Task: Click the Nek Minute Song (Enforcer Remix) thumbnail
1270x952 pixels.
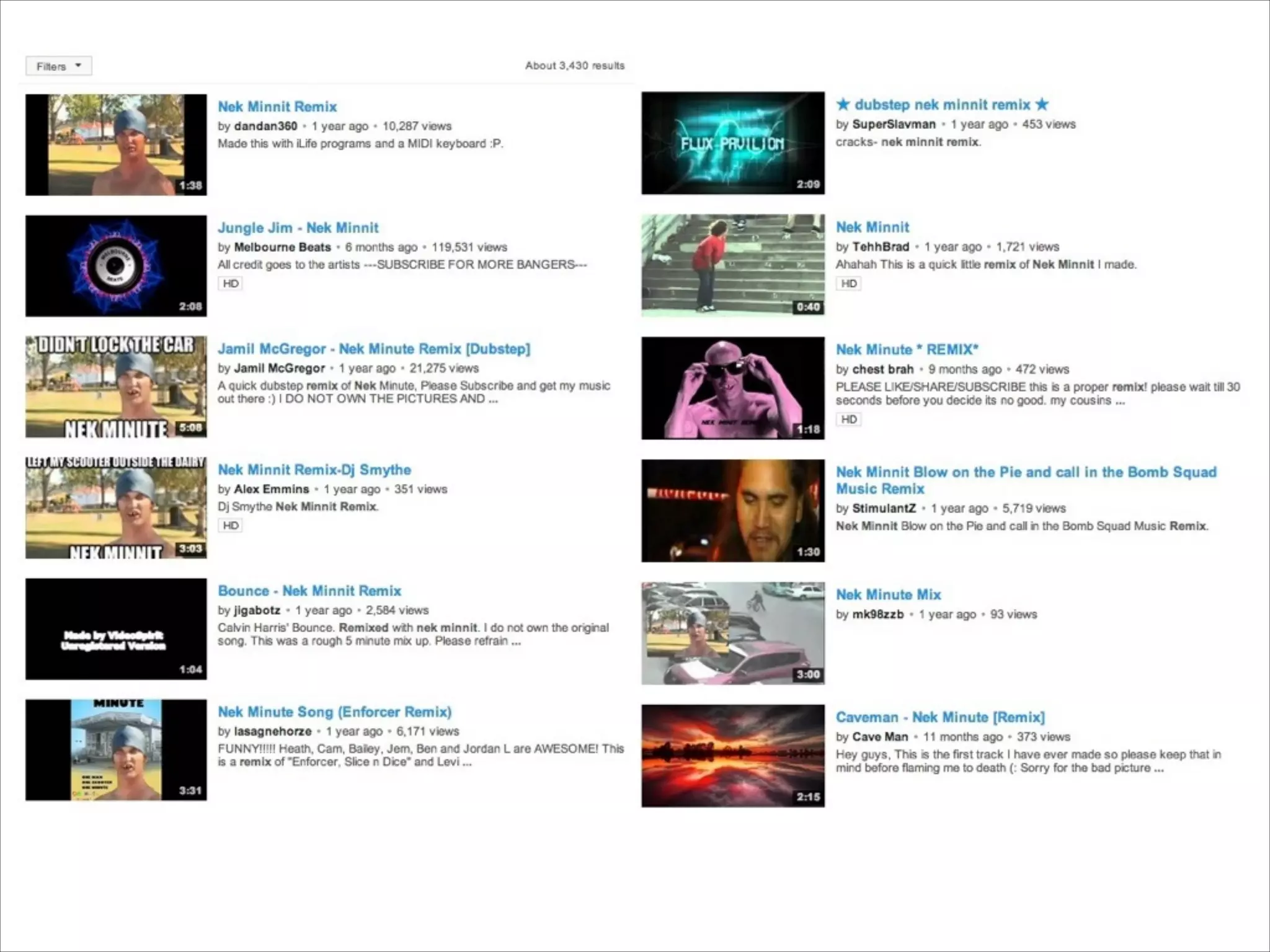Action: tap(116, 750)
